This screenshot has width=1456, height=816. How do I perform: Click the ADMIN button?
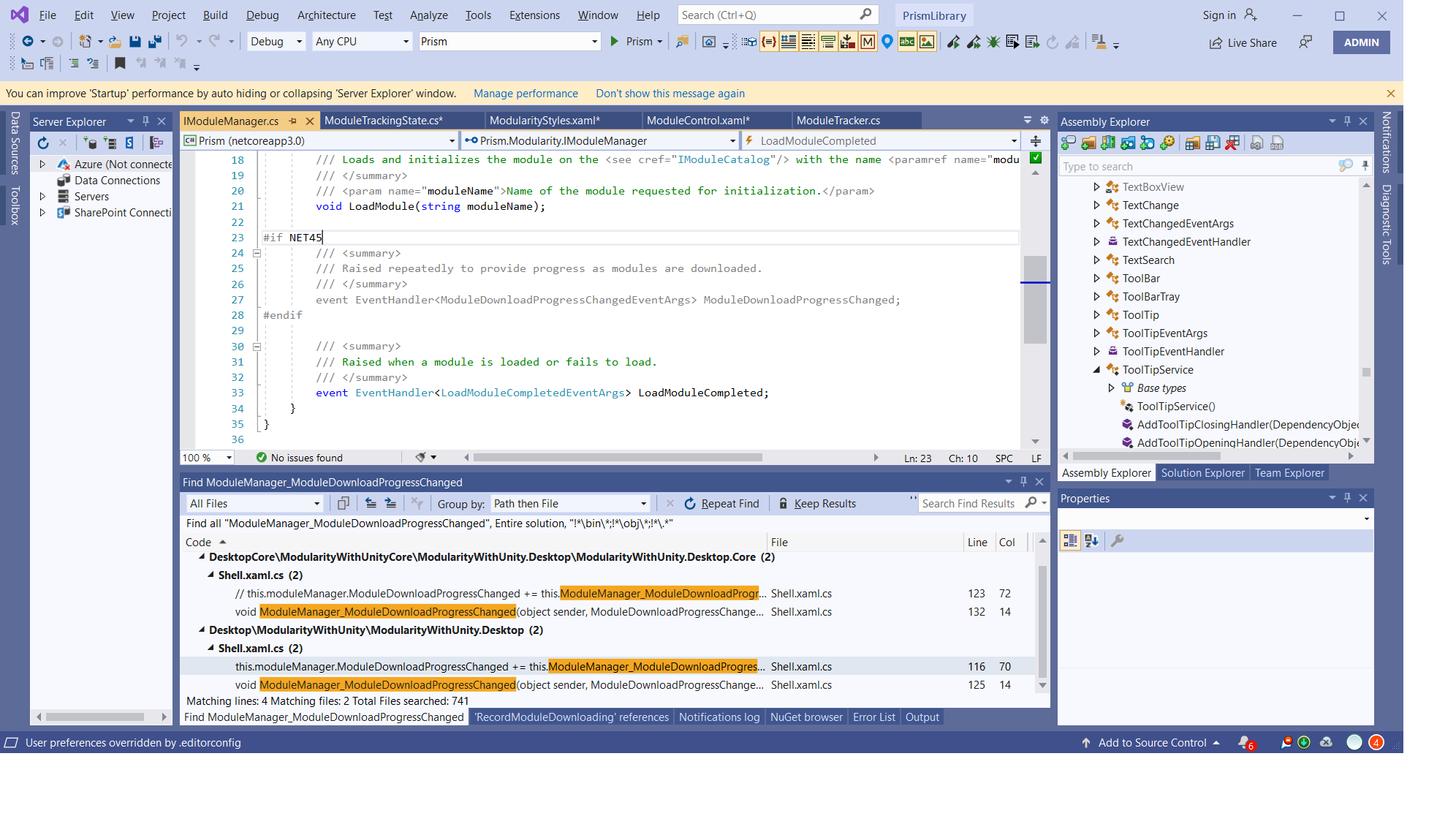point(1360,42)
